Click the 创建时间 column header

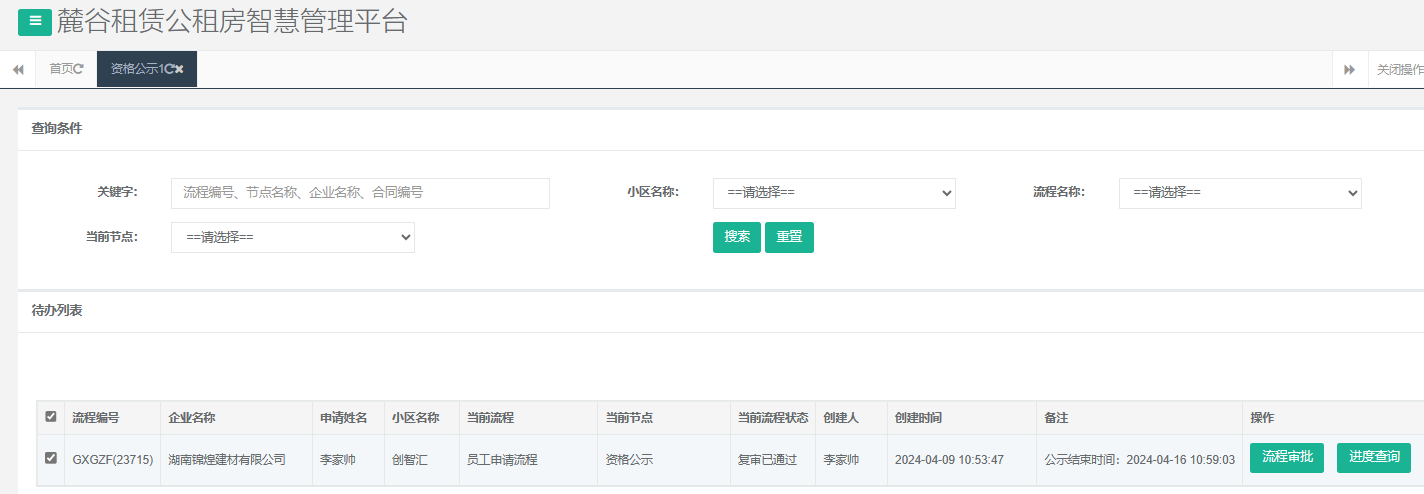pos(918,418)
